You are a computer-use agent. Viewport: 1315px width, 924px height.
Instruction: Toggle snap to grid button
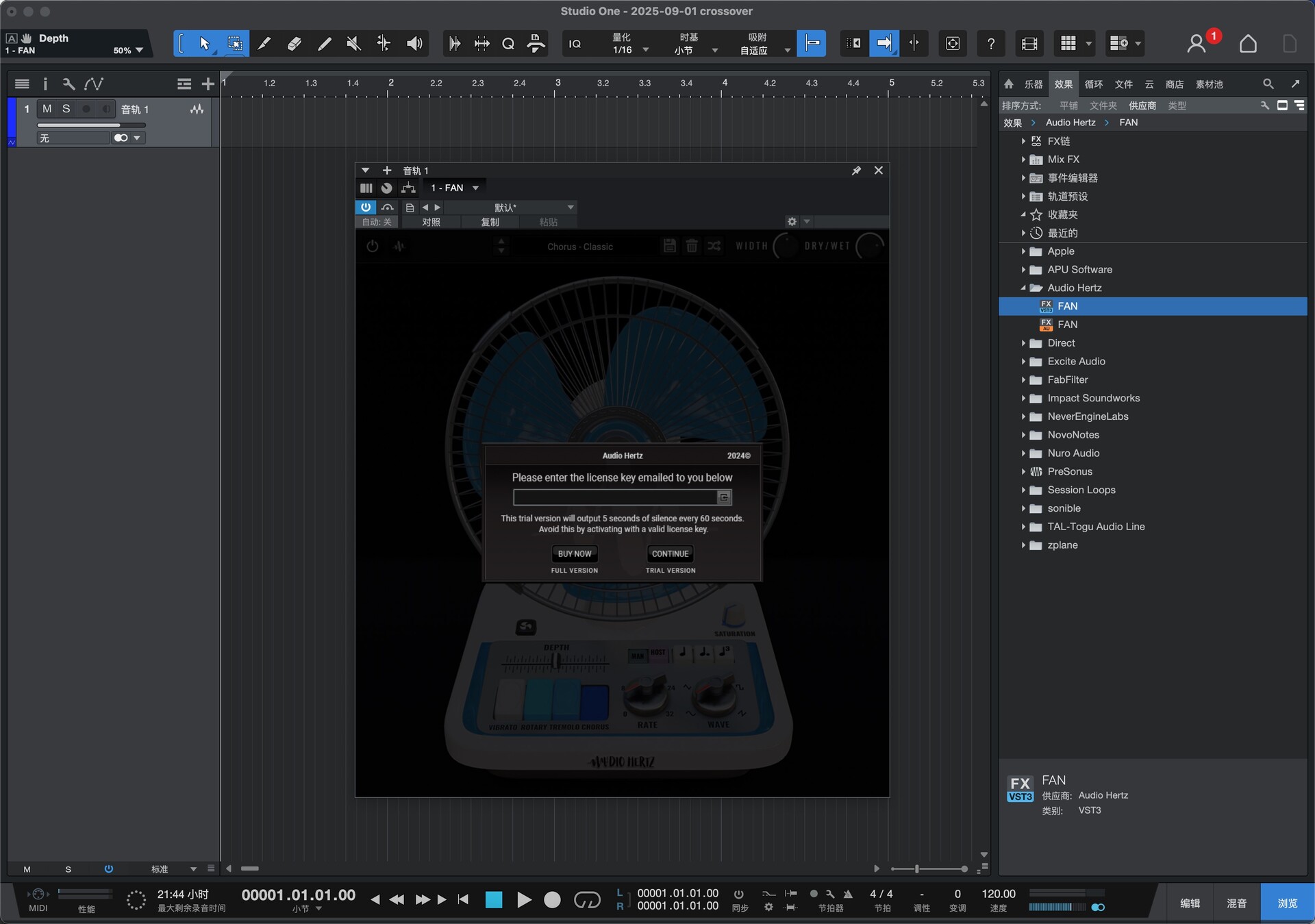[x=812, y=44]
